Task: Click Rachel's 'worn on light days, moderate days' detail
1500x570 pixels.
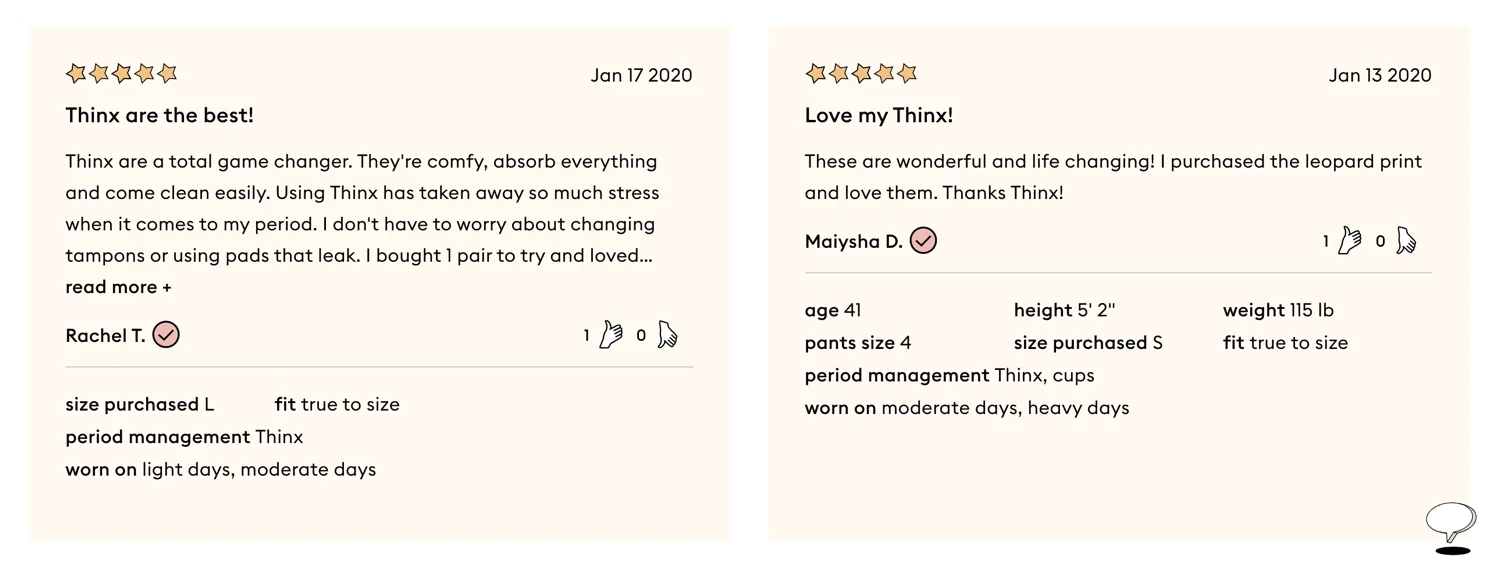Action: [x=220, y=469]
